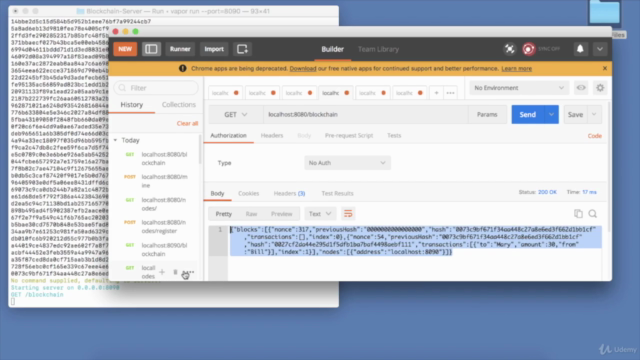The height and width of the screenshot is (360, 640).
Task: Select the fourth request tab, the active one
Action: coord(336,93)
